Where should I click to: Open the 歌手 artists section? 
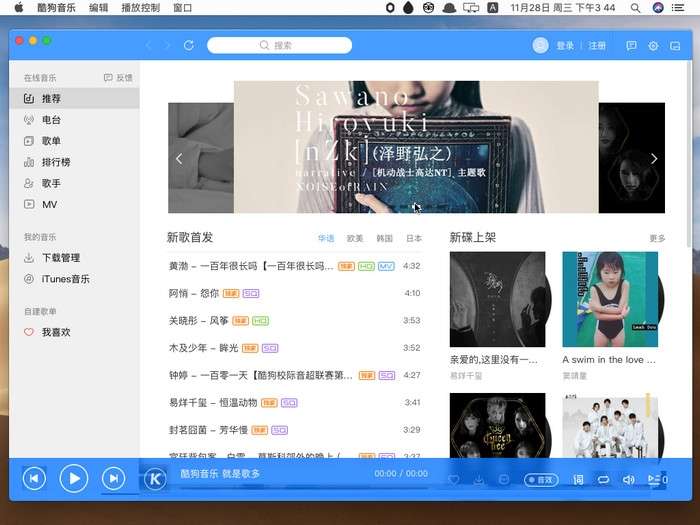[x=74, y=183]
